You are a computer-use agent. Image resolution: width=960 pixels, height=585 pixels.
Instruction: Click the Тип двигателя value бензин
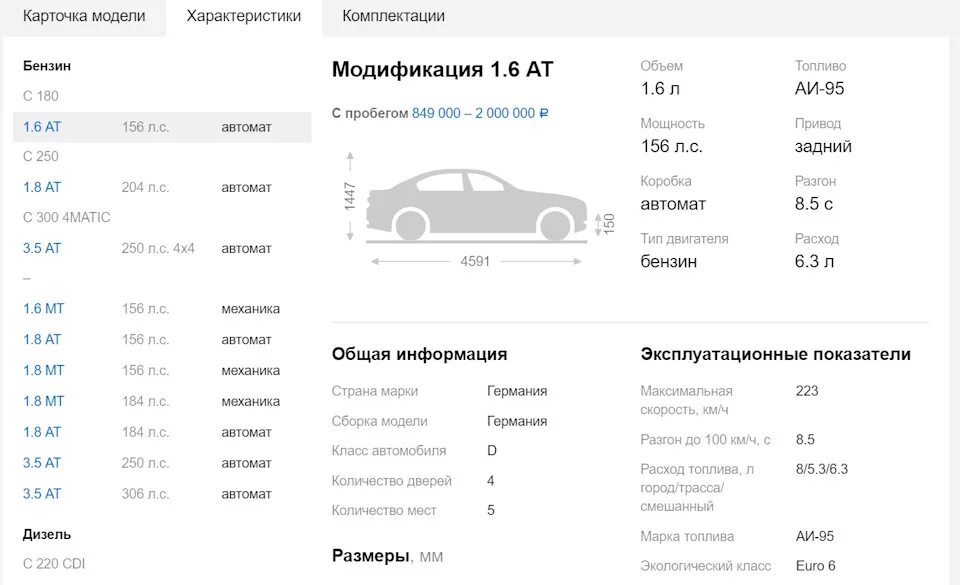point(669,261)
